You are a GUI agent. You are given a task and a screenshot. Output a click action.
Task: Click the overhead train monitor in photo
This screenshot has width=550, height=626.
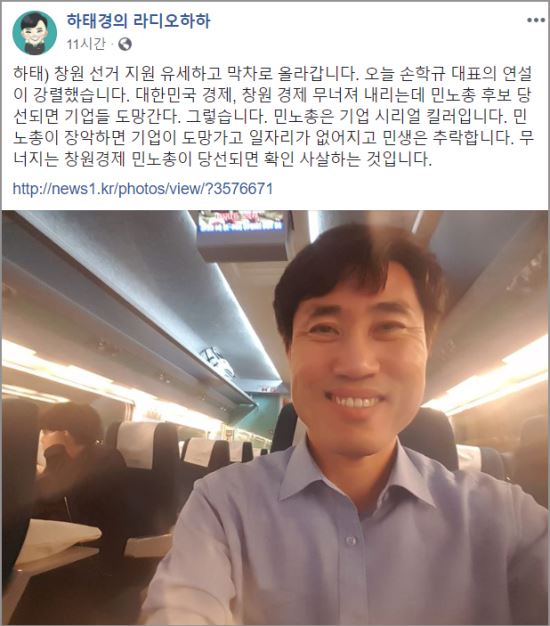(243, 234)
